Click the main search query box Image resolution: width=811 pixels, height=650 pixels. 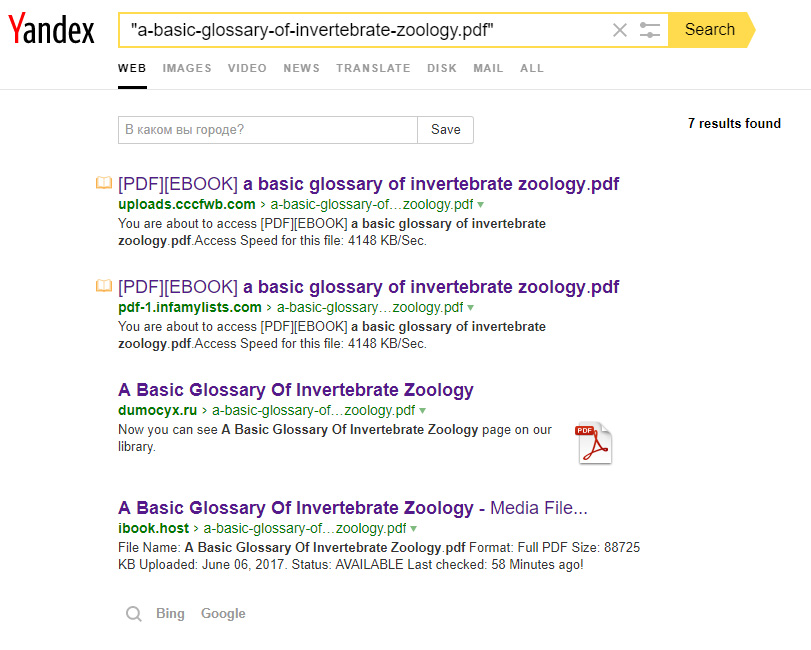(x=365, y=30)
